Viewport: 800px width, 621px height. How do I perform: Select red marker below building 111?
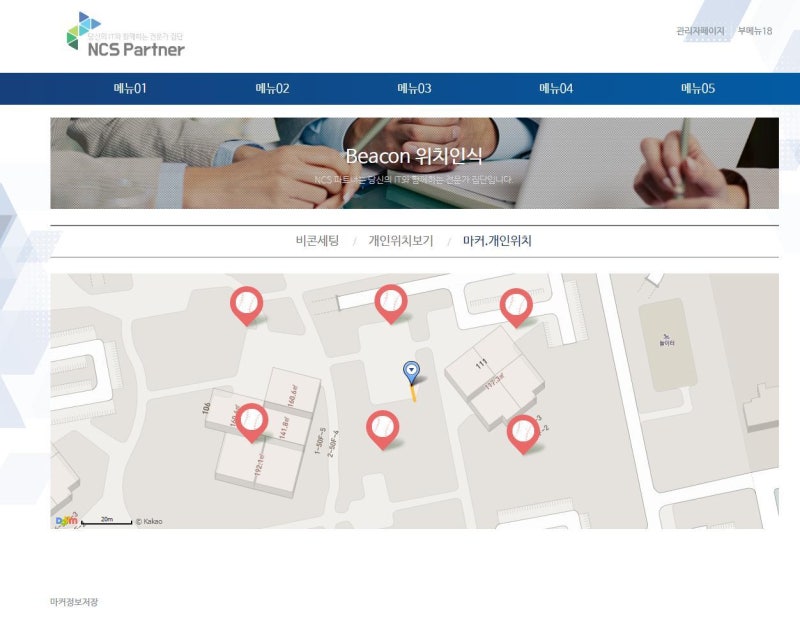[x=523, y=434]
